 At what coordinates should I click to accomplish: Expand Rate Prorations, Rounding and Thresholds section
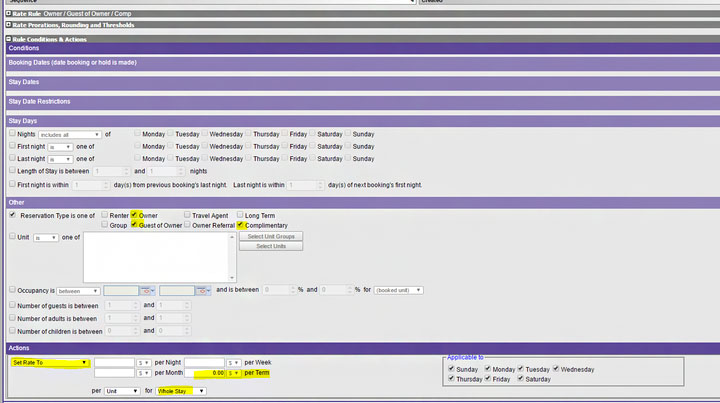click(x=9, y=24)
